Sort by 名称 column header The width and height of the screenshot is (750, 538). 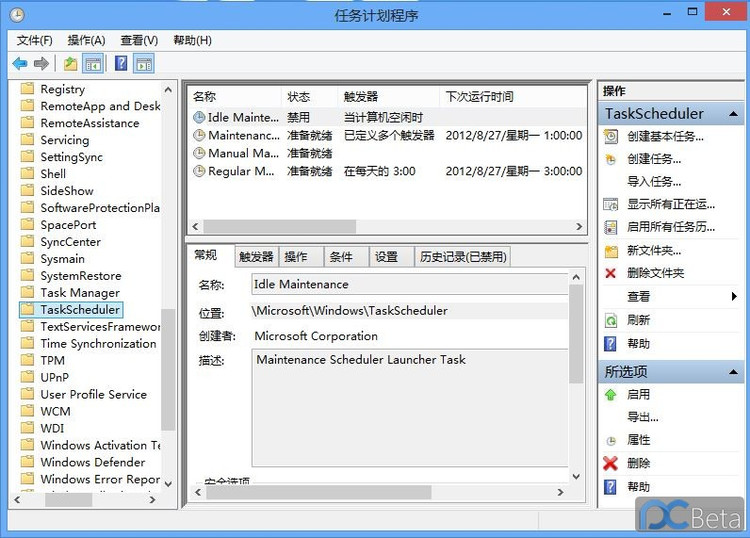coord(235,97)
